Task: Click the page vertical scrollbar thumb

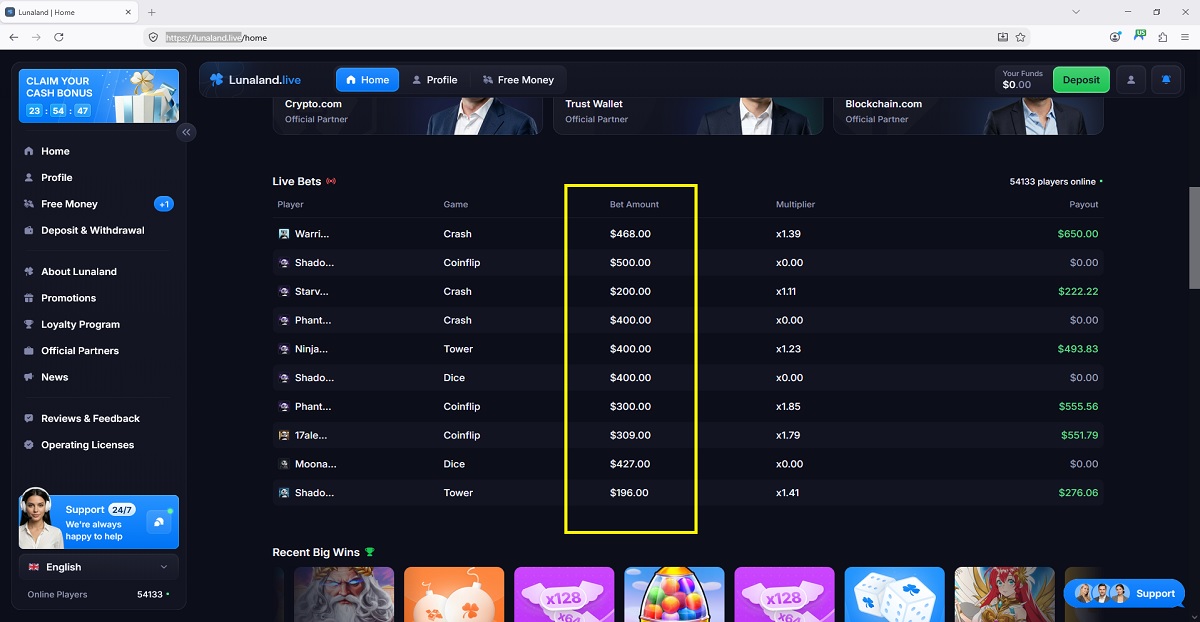Action: point(1193,237)
